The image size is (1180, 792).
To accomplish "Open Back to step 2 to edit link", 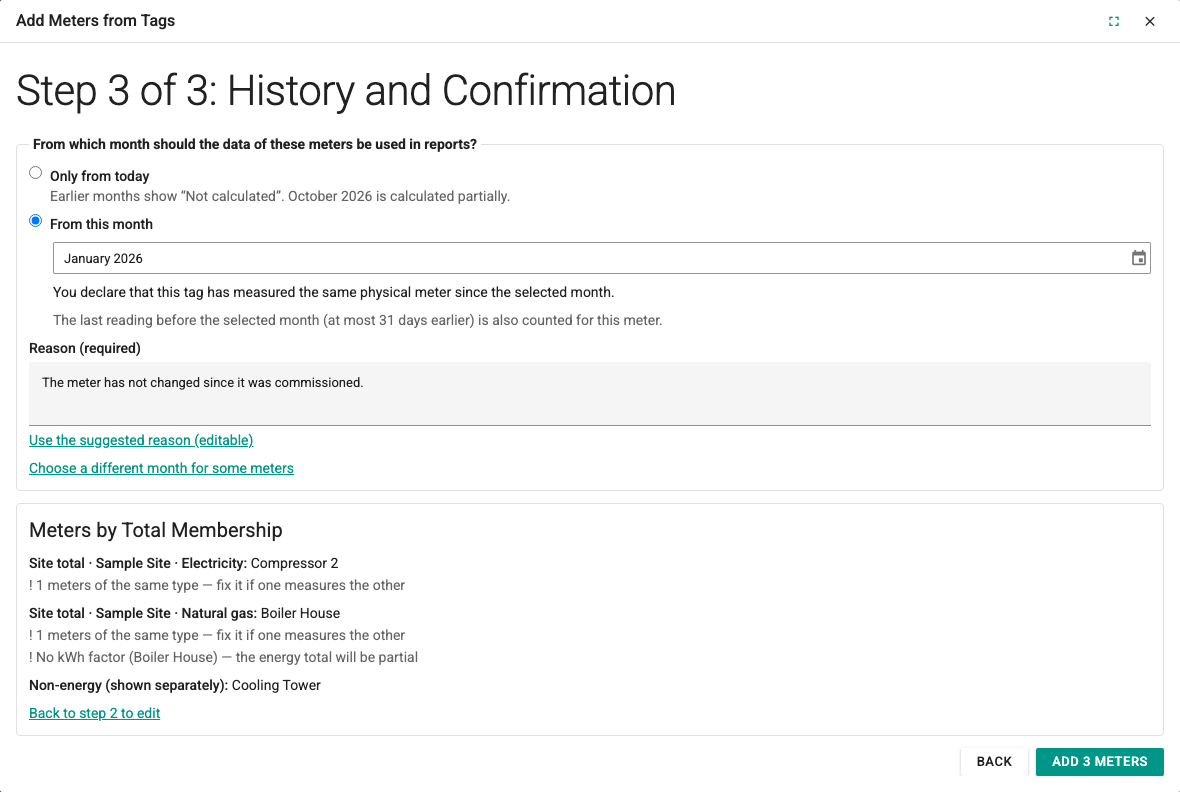I will (x=94, y=713).
